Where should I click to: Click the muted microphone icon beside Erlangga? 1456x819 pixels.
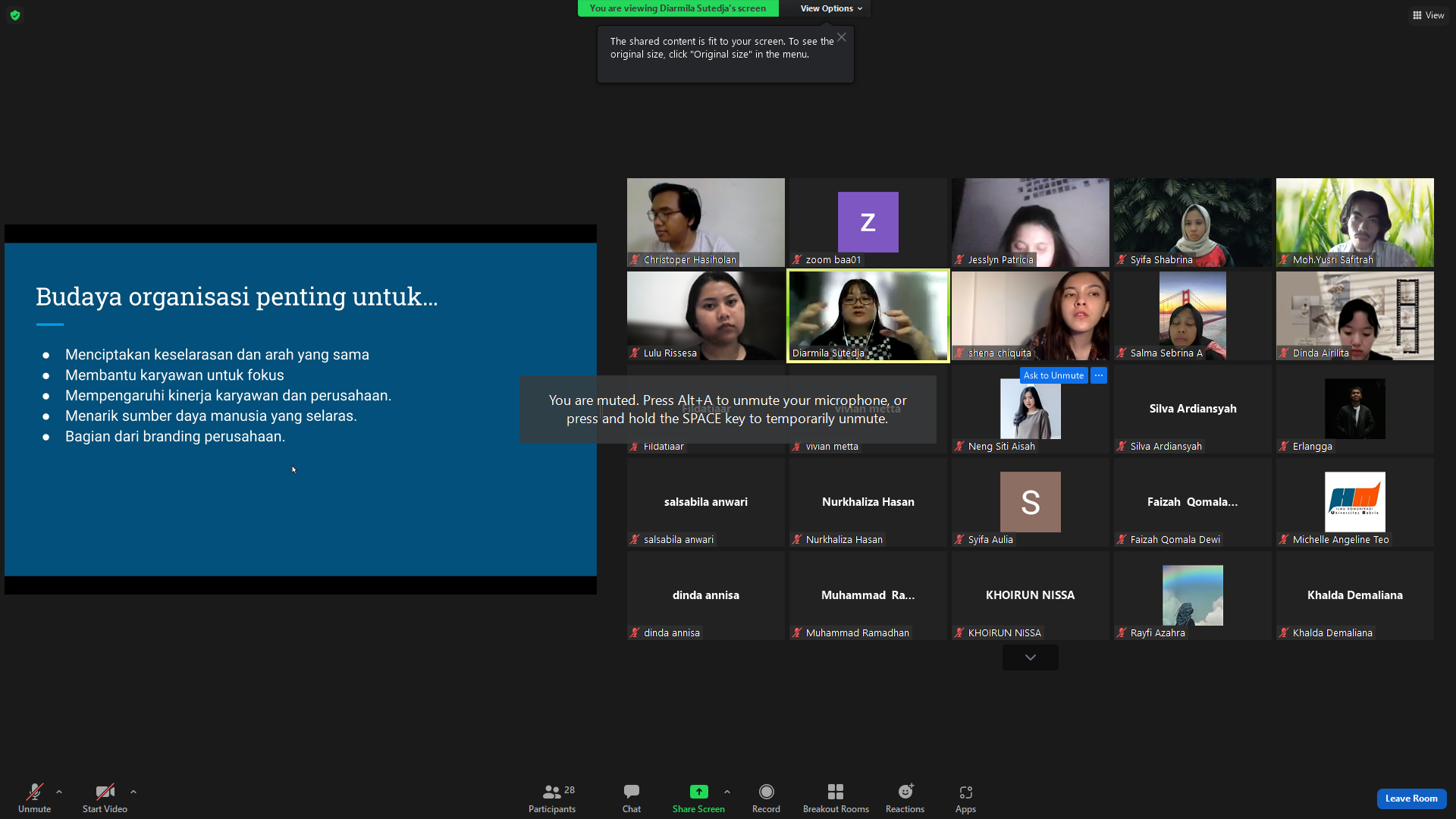pos(1284,446)
